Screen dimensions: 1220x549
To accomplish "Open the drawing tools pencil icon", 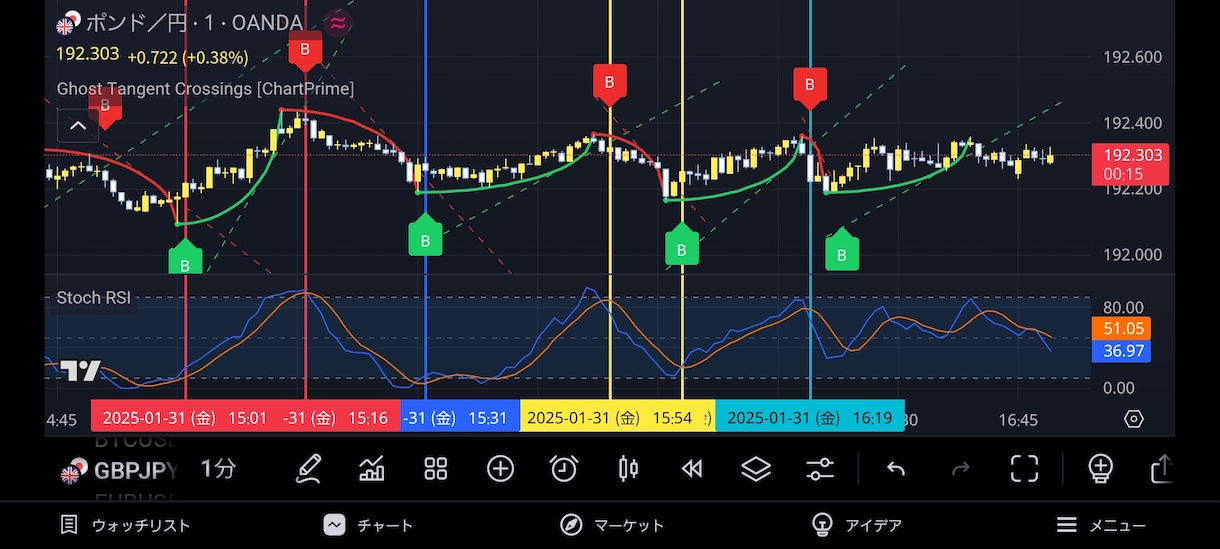I will point(308,468).
